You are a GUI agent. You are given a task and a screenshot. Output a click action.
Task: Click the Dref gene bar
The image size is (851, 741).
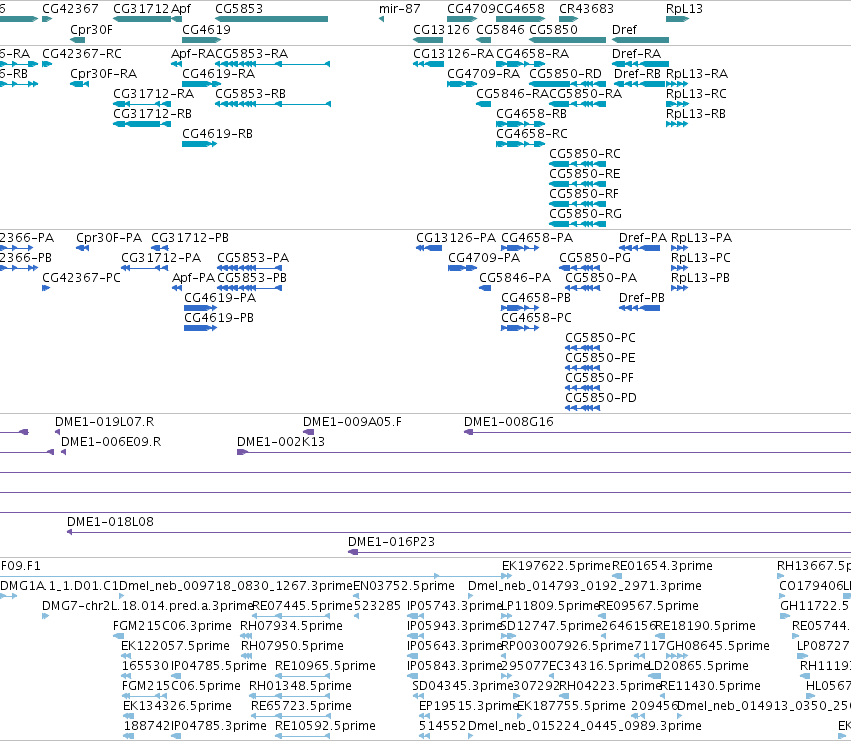640,40
